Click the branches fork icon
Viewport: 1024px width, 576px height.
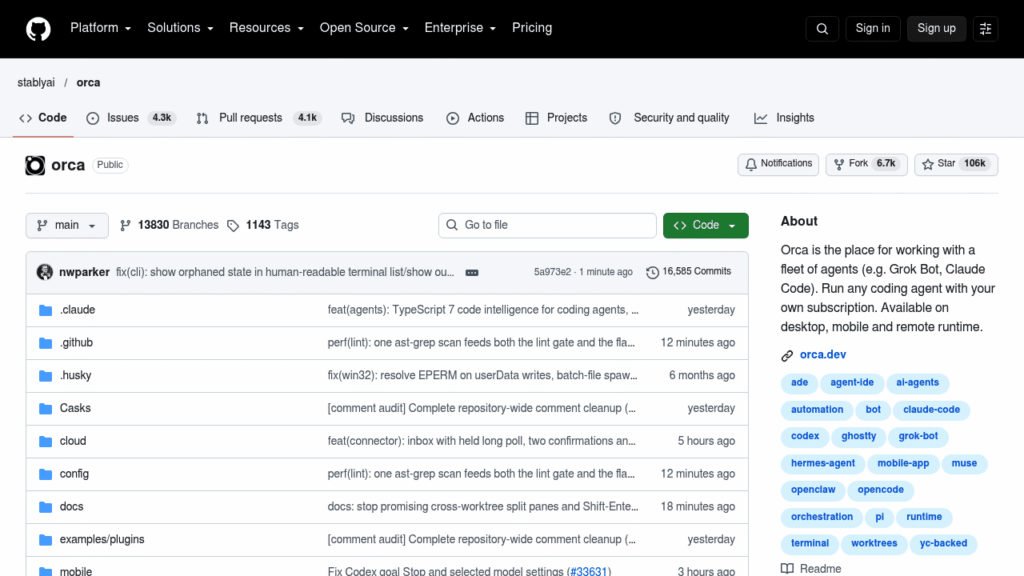coord(125,225)
